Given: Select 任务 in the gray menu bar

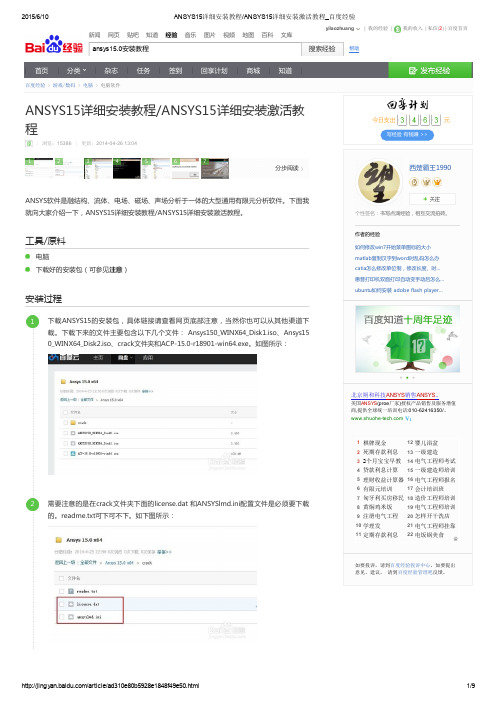Looking at the screenshot, I should 143,70.
